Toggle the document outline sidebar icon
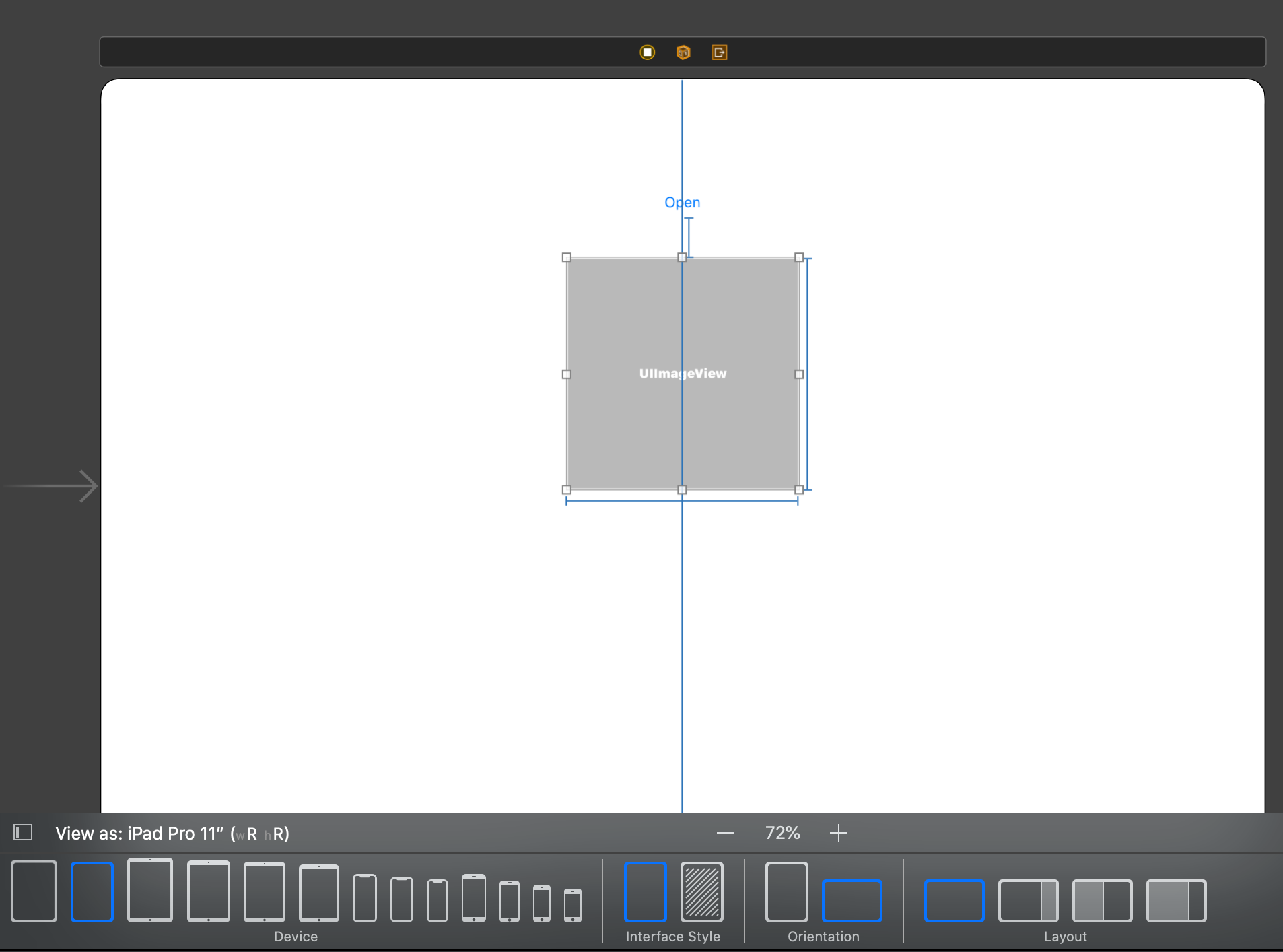Viewport: 1283px width, 952px height. (x=23, y=833)
